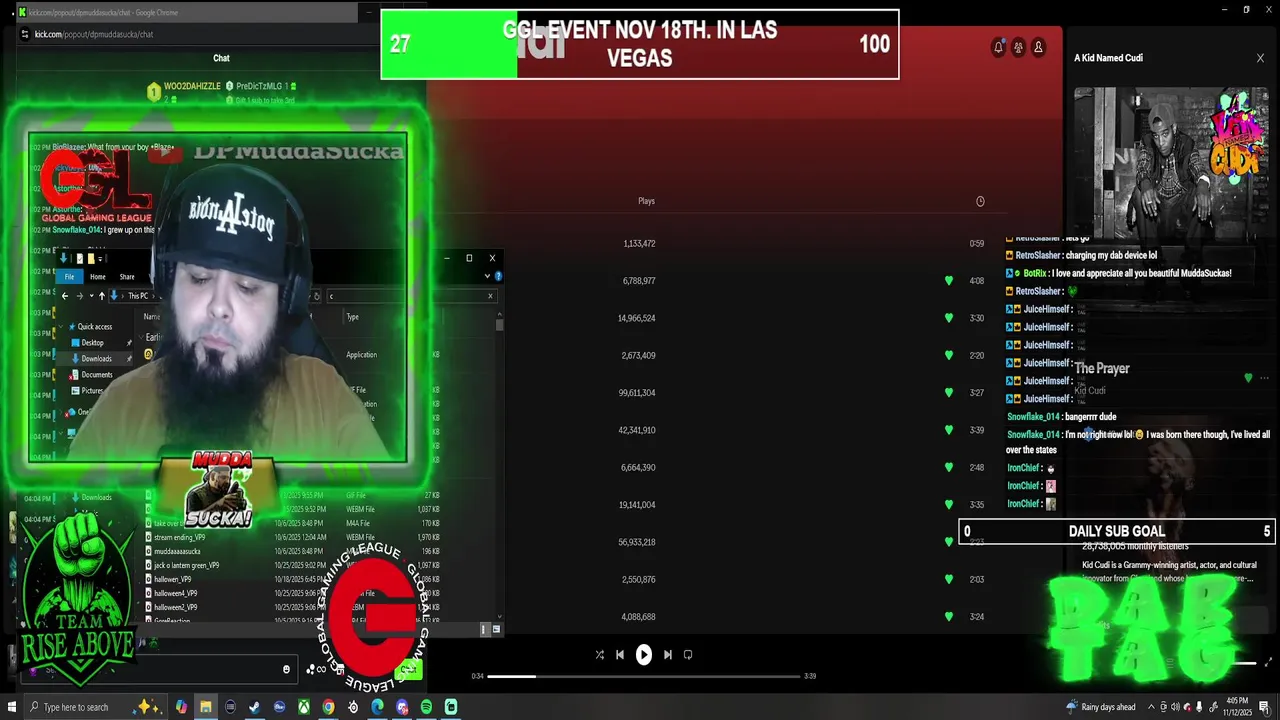The image size is (1280, 720).
Task: Toggle heart on the 4:08 track
Action: (949, 281)
